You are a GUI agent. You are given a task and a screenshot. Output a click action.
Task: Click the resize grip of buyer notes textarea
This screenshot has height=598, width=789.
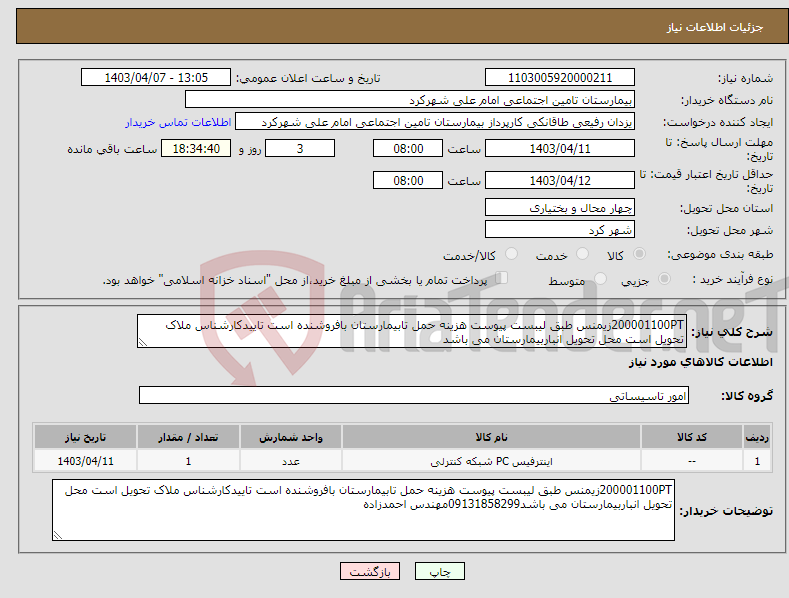58,535
